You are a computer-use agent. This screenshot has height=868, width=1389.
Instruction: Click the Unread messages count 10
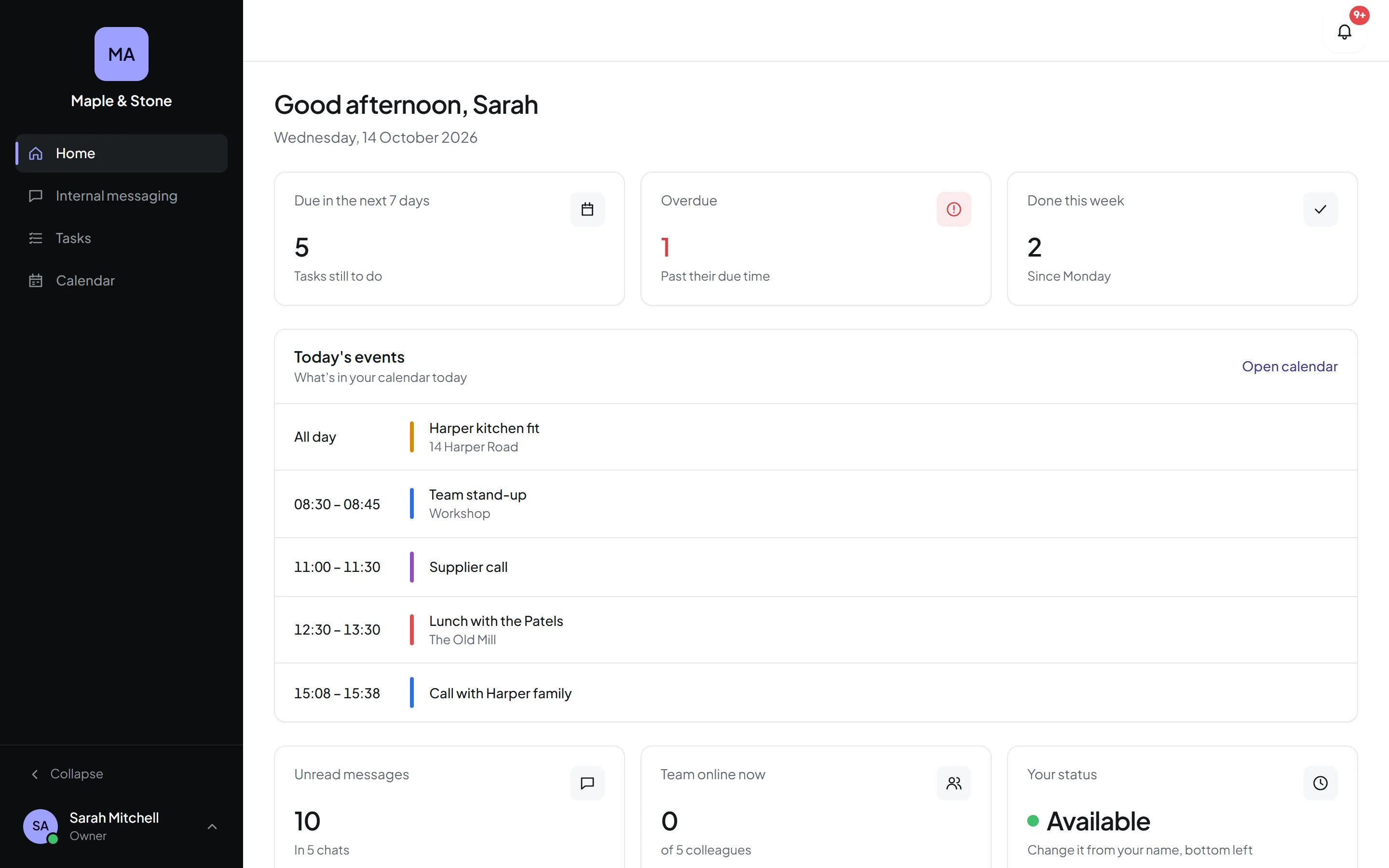[x=307, y=822]
